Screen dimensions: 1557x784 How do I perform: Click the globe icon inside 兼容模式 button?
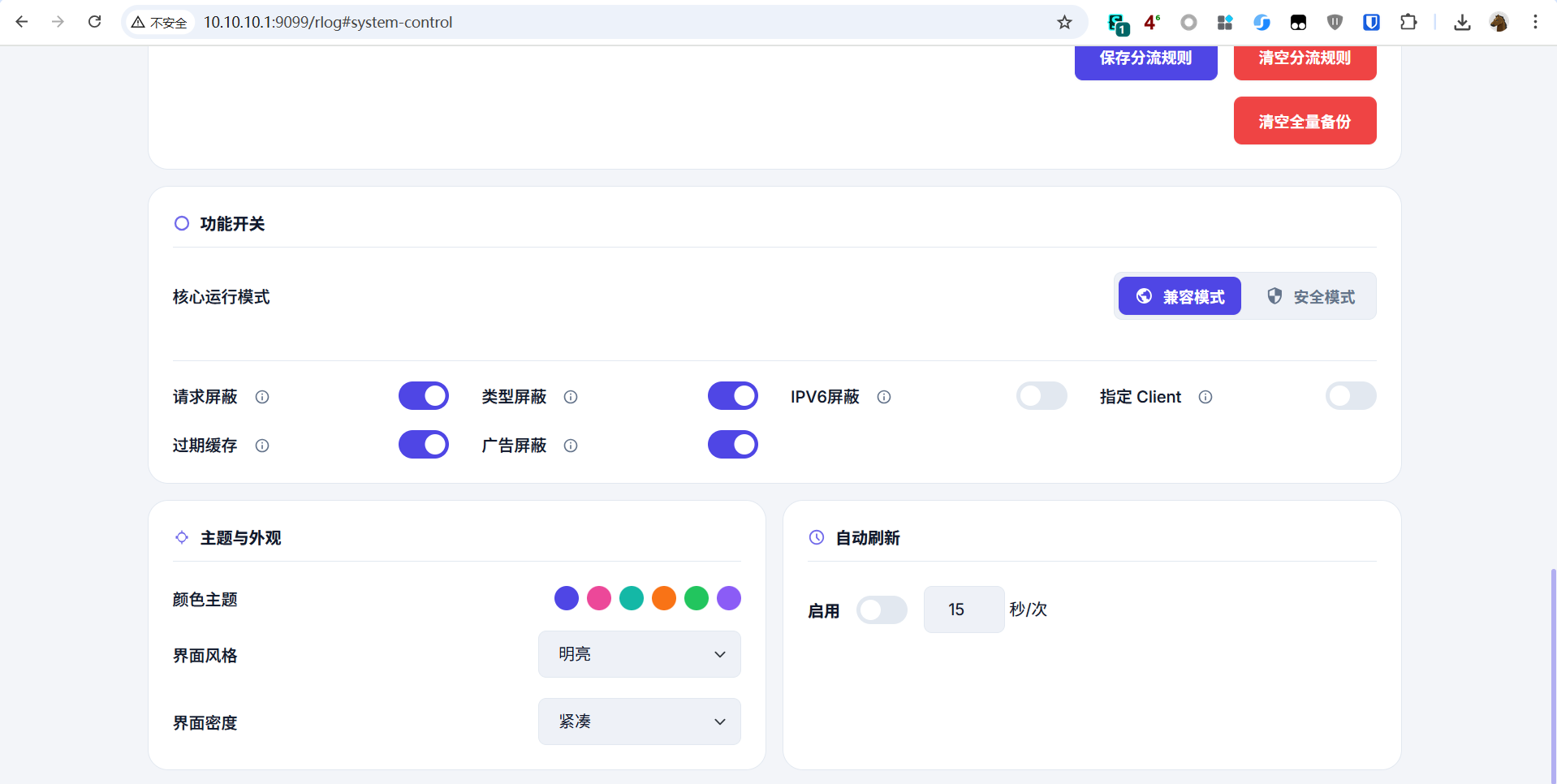[1144, 296]
